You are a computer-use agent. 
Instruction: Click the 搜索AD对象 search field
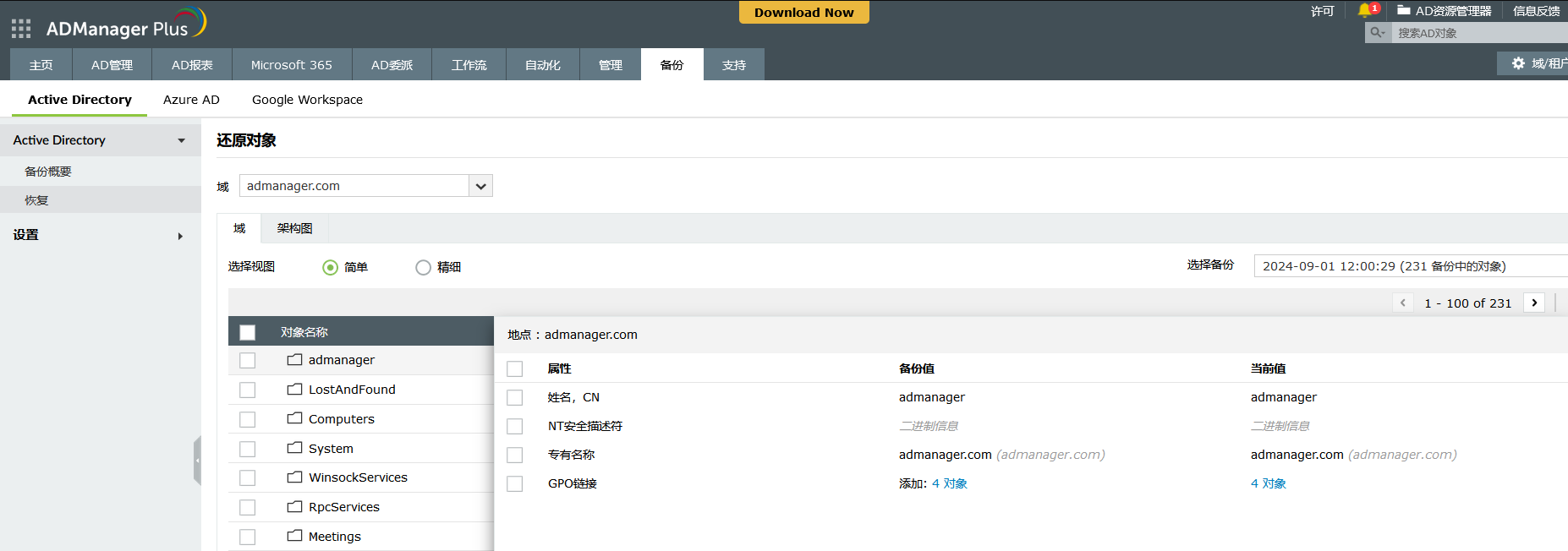click(x=1480, y=33)
